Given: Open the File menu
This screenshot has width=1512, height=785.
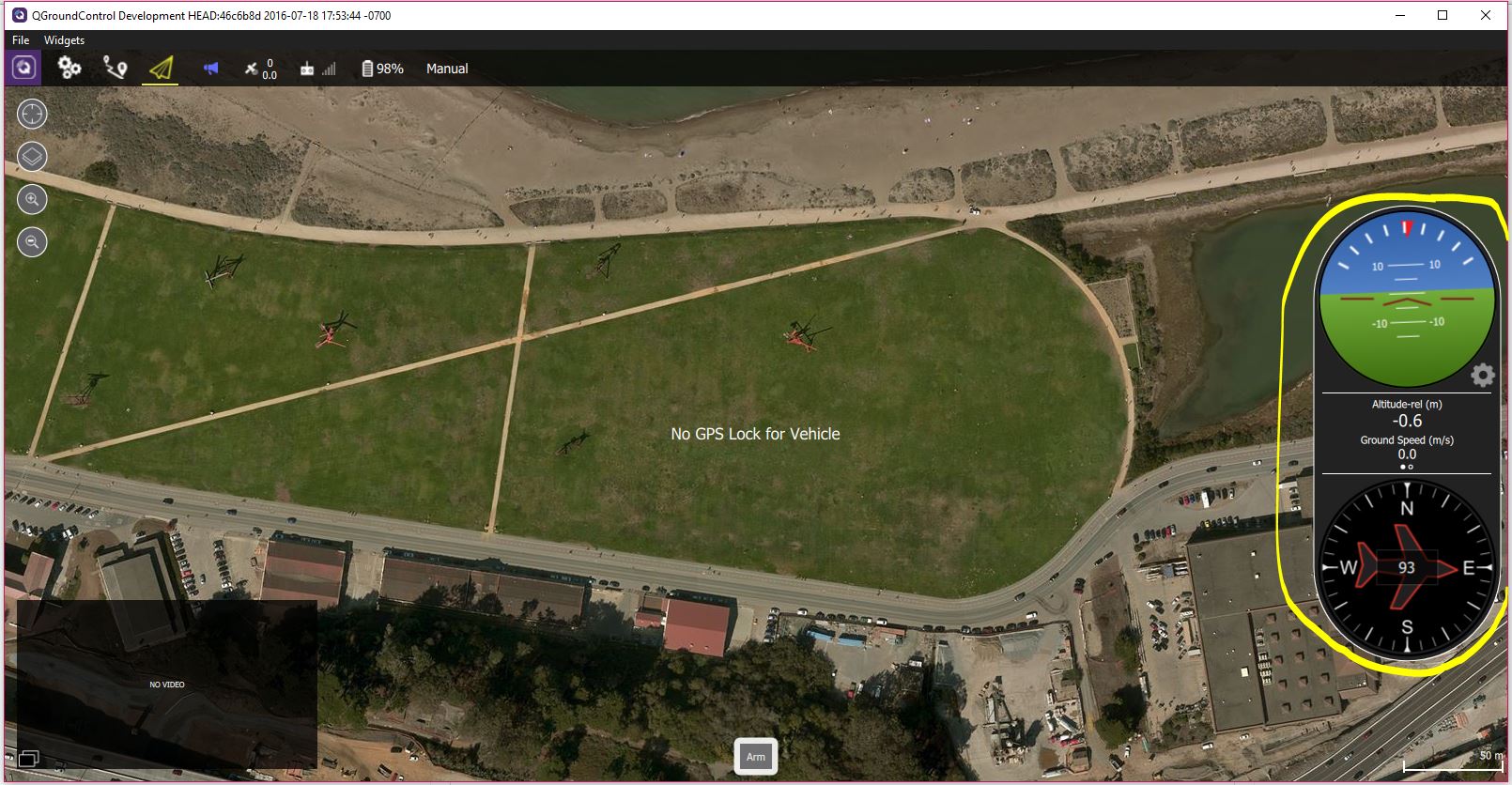Looking at the screenshot, I should [21, 40].
